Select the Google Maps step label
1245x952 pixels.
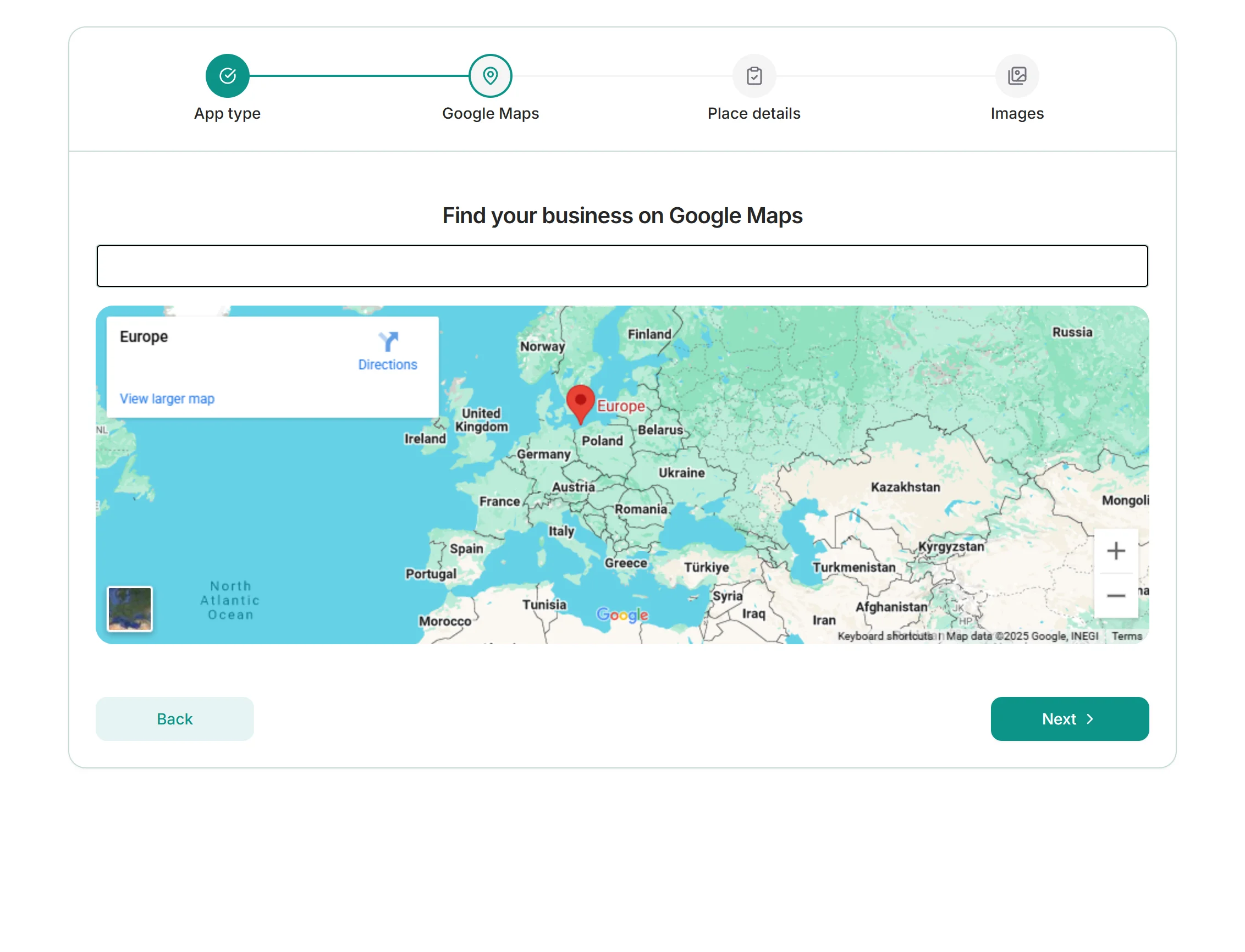tap(491, 113)
